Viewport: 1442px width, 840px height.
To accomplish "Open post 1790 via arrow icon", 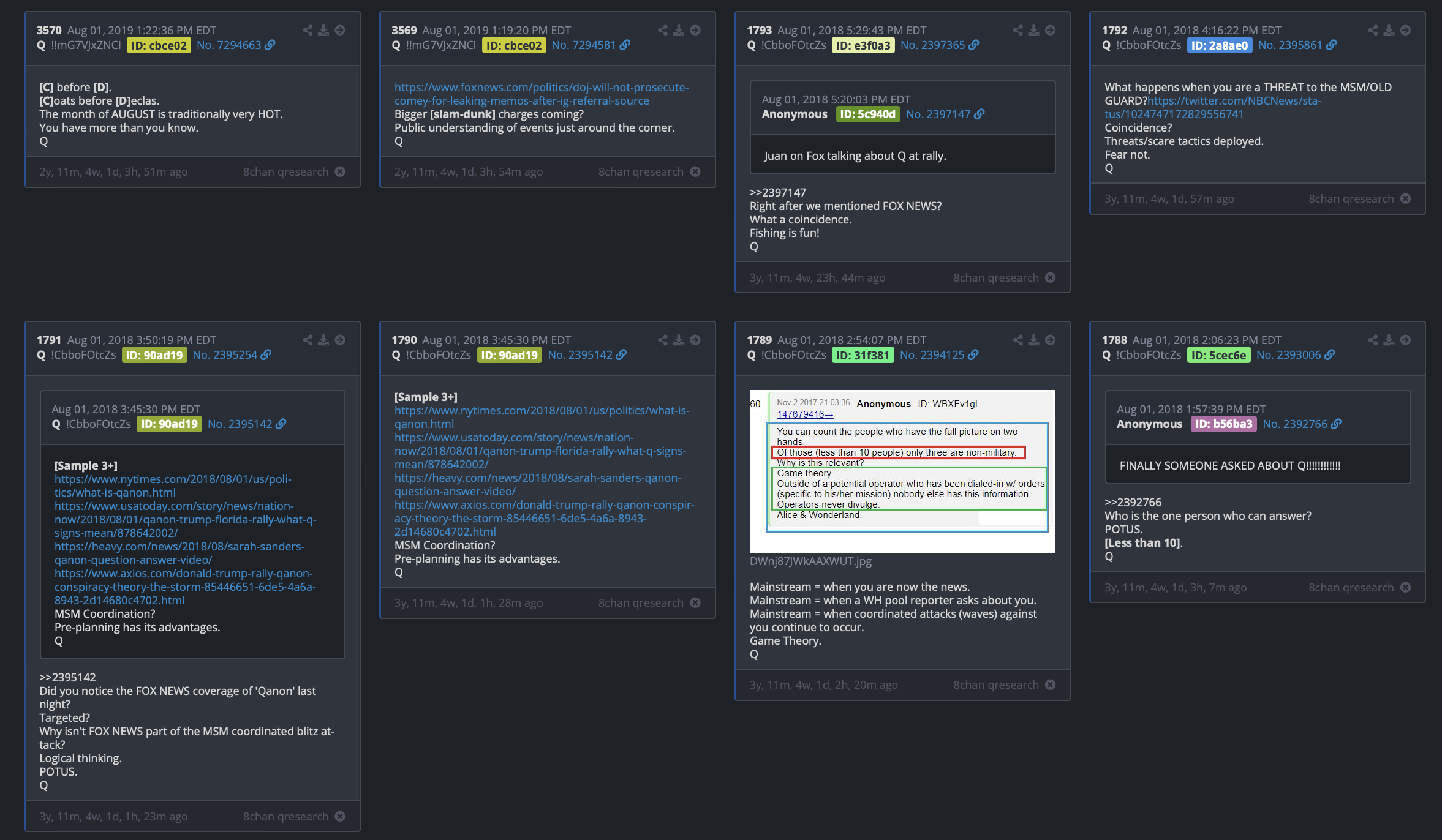I will 695,340.
